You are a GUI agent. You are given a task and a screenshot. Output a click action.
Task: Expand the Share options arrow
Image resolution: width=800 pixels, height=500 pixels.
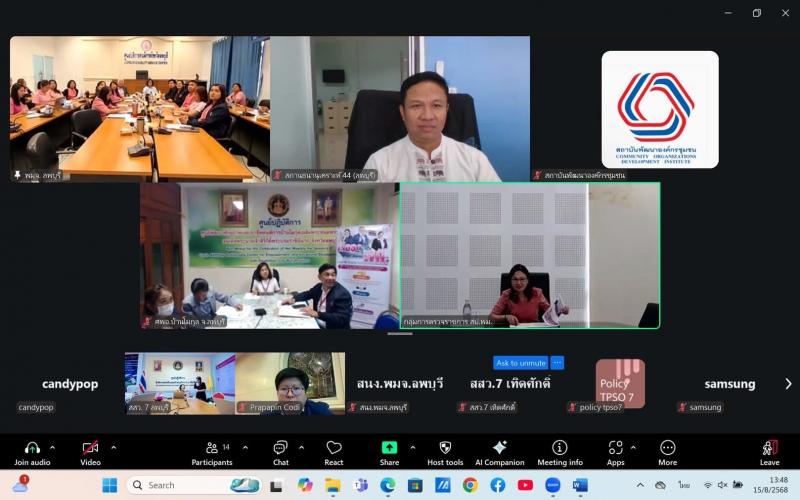pyautogui.click(x=413, y=447)
